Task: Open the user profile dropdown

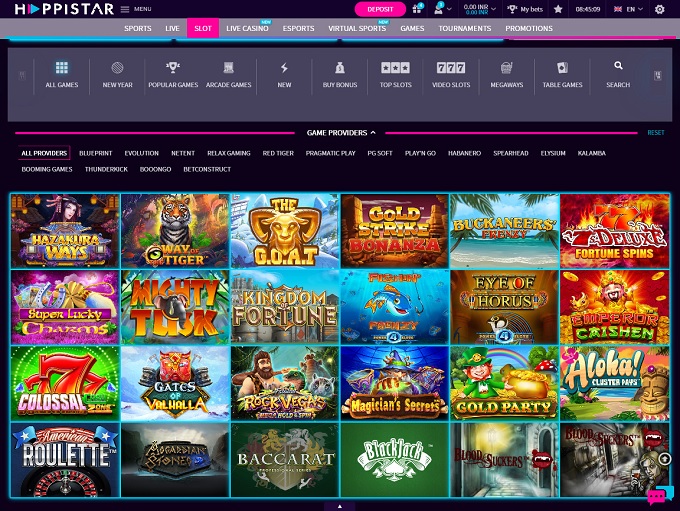Action: [442, 9]
